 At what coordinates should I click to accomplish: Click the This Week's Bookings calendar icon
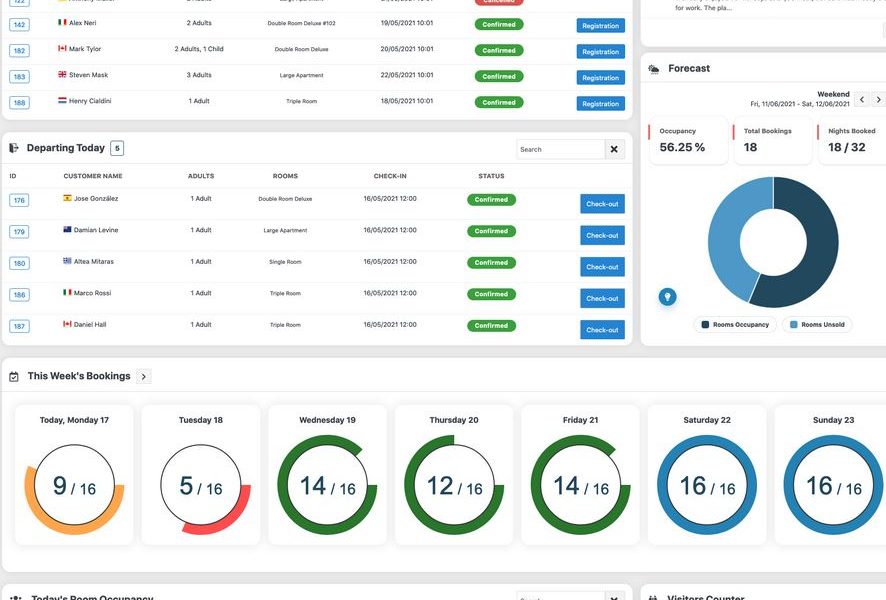coord(14,377)
